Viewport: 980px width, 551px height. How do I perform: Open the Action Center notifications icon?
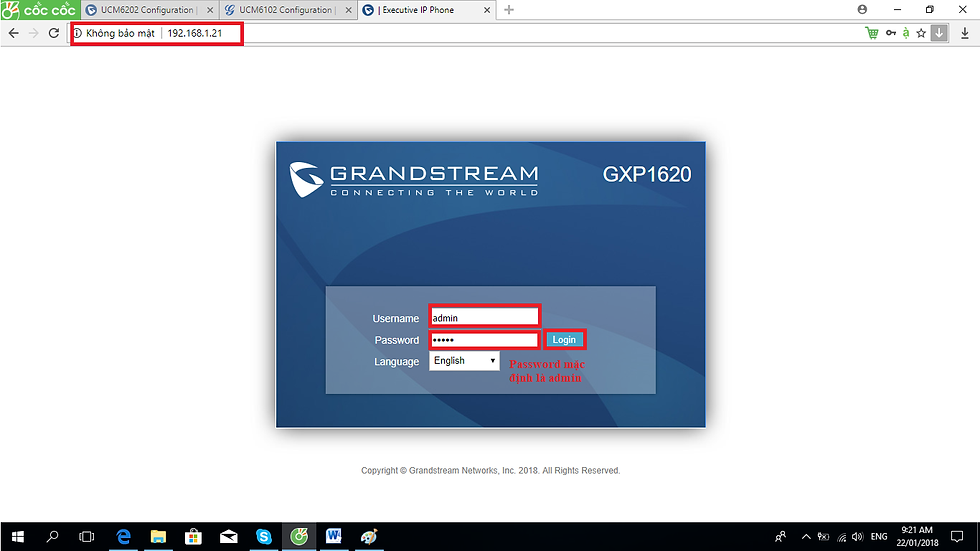pyautogui.click(x=957, y=537)
